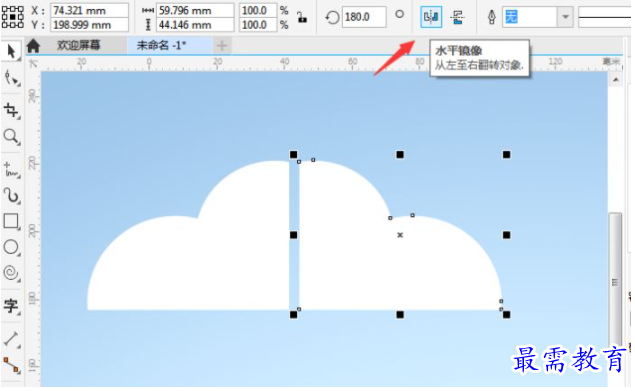Select the Freehand drawing tool
The width and height of the screenshot is (635, 391).
[x=11, y=170]
